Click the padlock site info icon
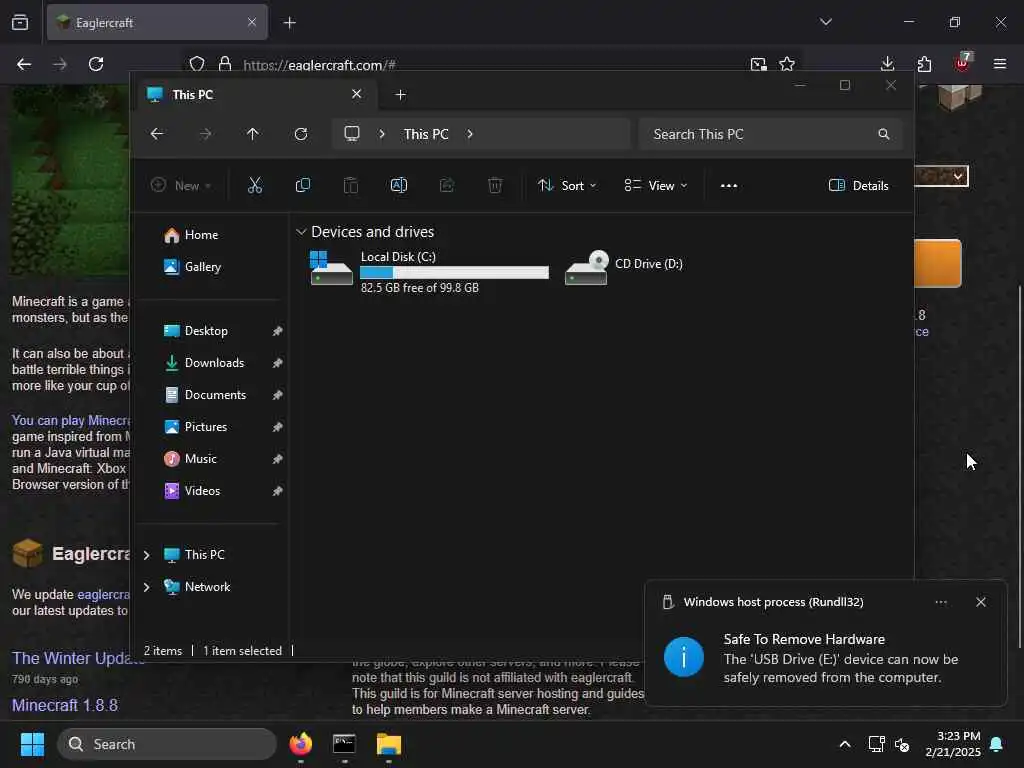This screenshot has width=1024, height=768. coord(225,64)
